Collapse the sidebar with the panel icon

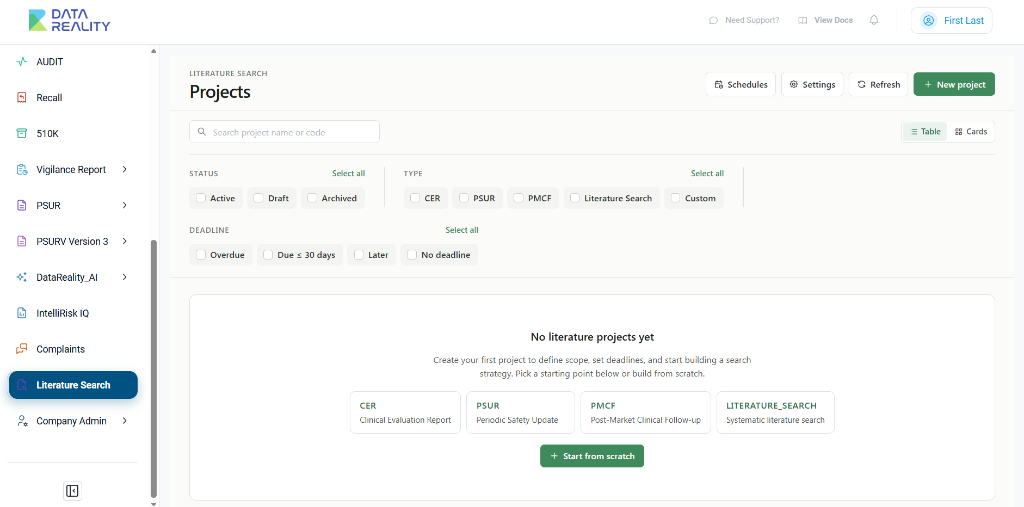pyautogui.click(x=72, y=491)
